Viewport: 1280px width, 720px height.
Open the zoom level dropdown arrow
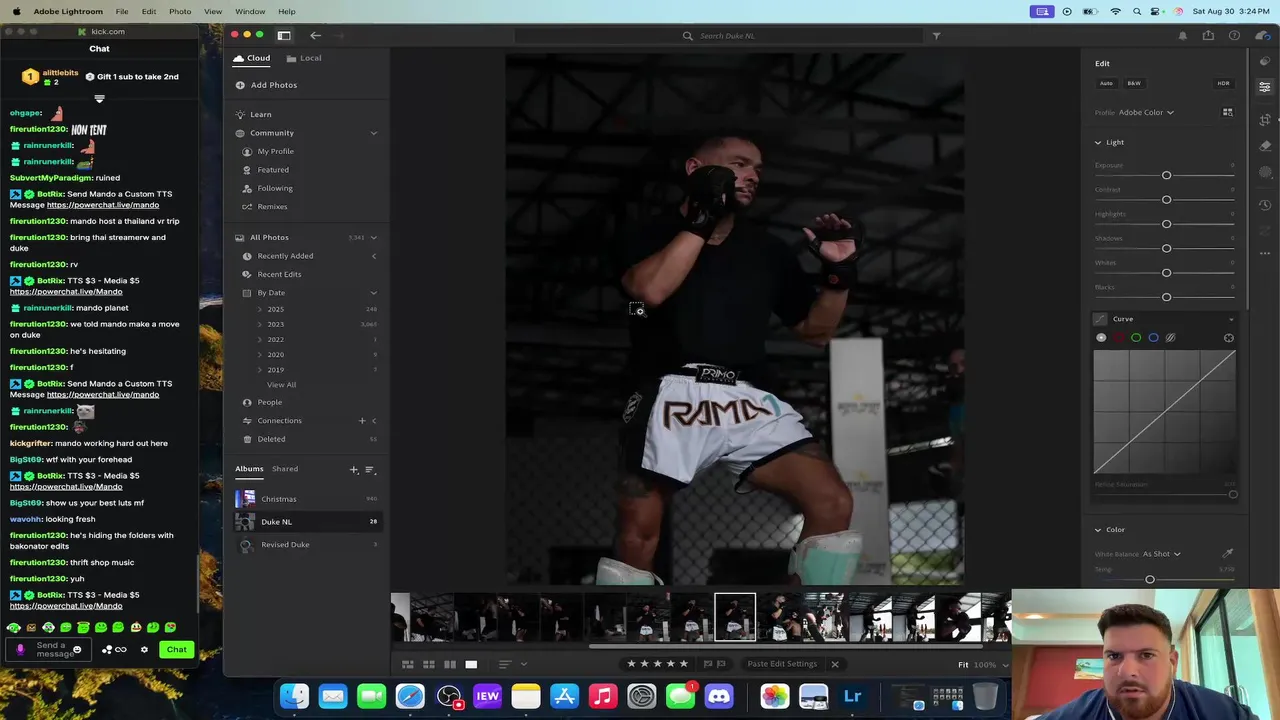pos(1005,665)
